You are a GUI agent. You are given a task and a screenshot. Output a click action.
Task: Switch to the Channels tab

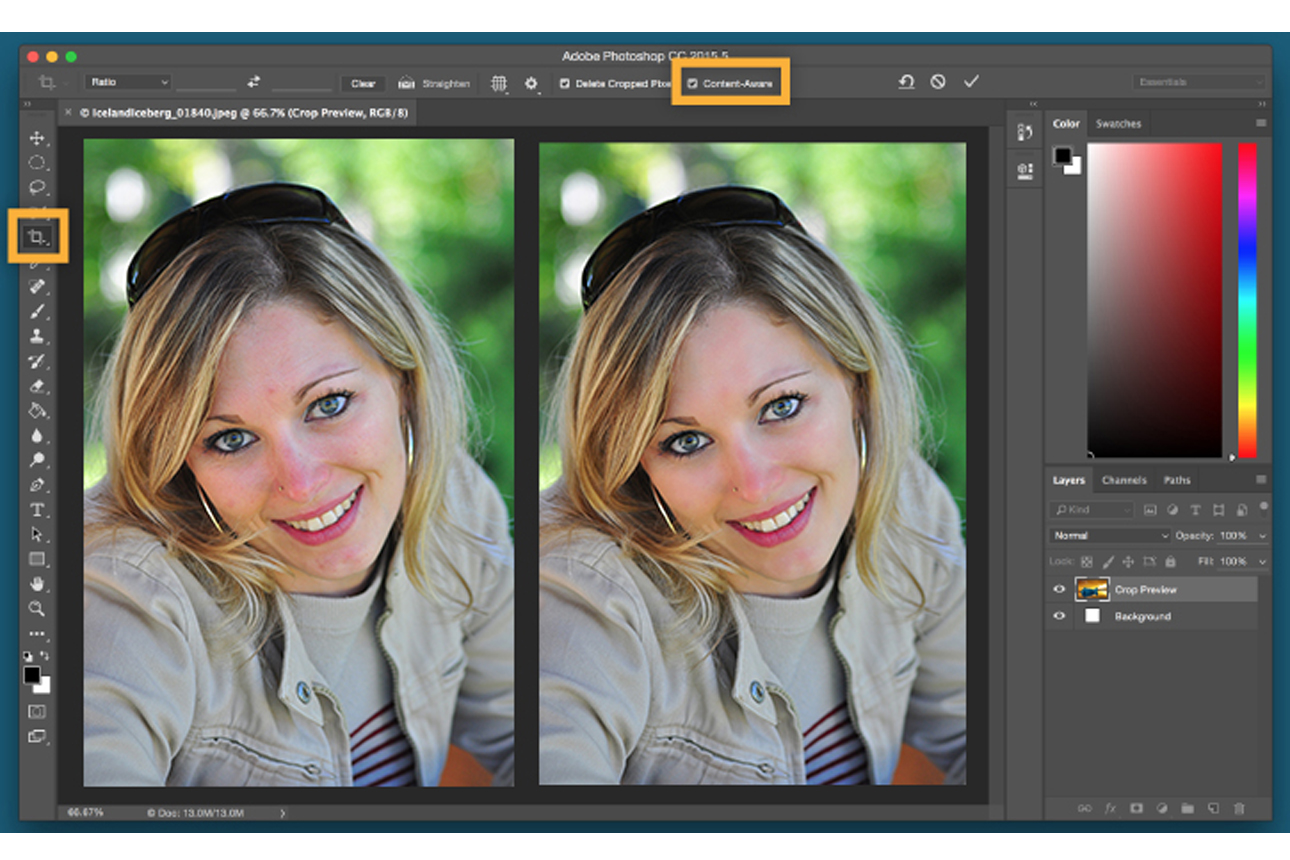pyautogui.click(x=1124, y=481)
